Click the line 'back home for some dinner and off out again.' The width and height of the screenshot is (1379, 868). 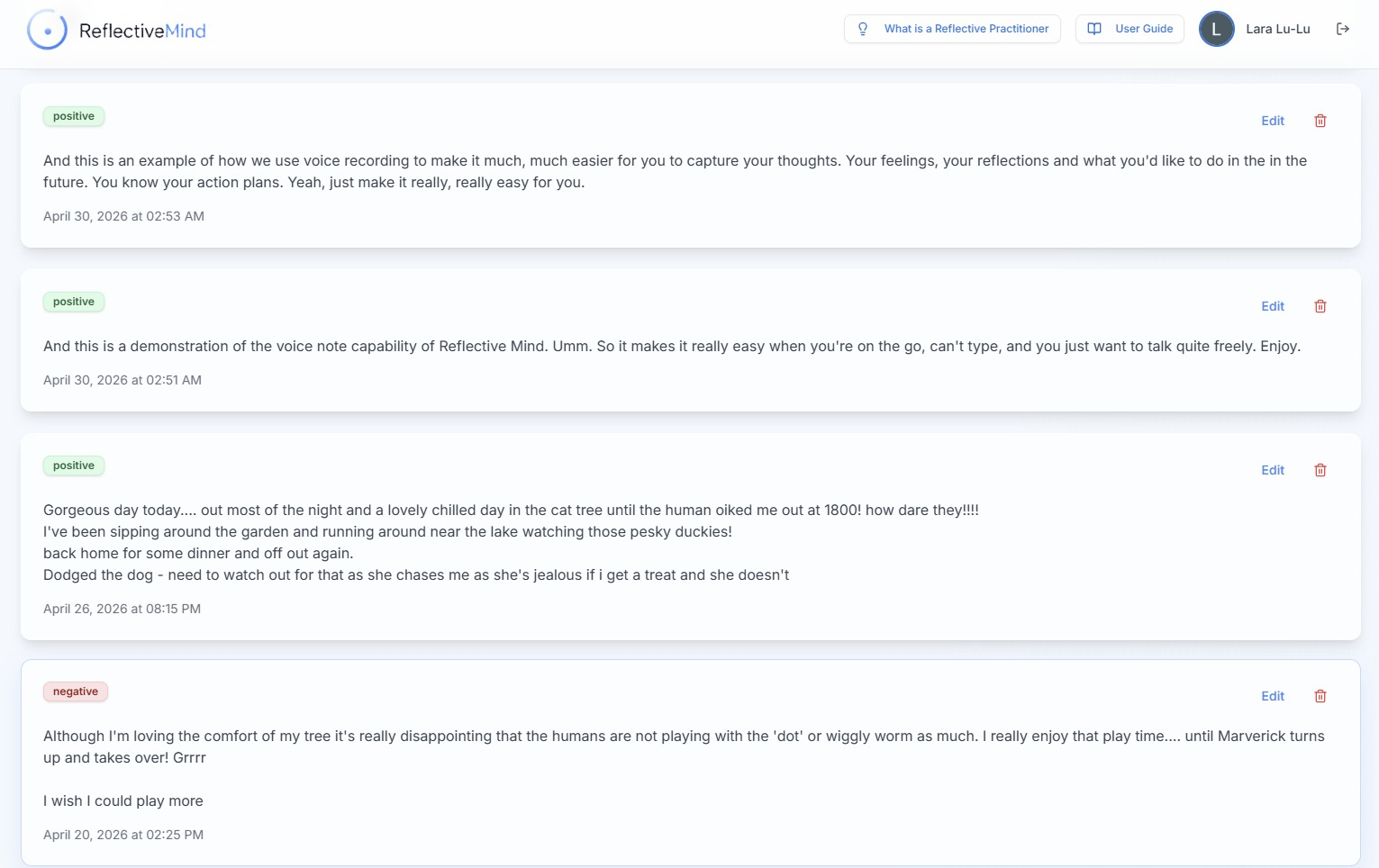click(x=198, y=553)
